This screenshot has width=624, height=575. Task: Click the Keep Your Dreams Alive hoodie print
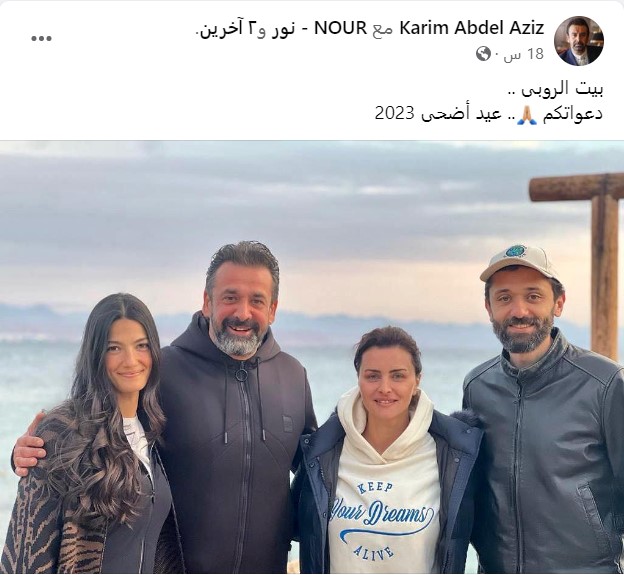382,519
